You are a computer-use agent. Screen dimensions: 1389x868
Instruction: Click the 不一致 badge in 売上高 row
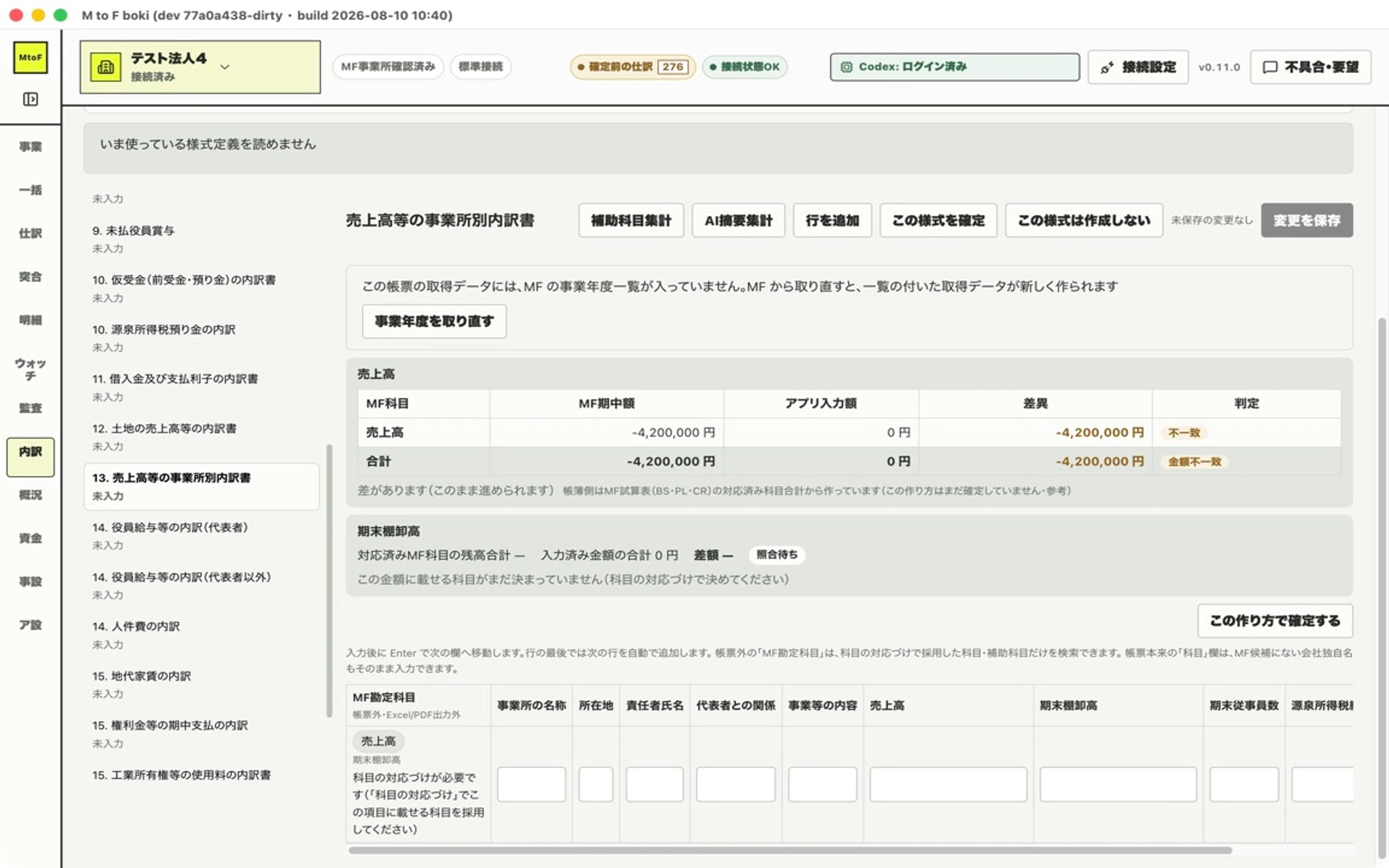pyautogui.click(x=1184, y=433)
